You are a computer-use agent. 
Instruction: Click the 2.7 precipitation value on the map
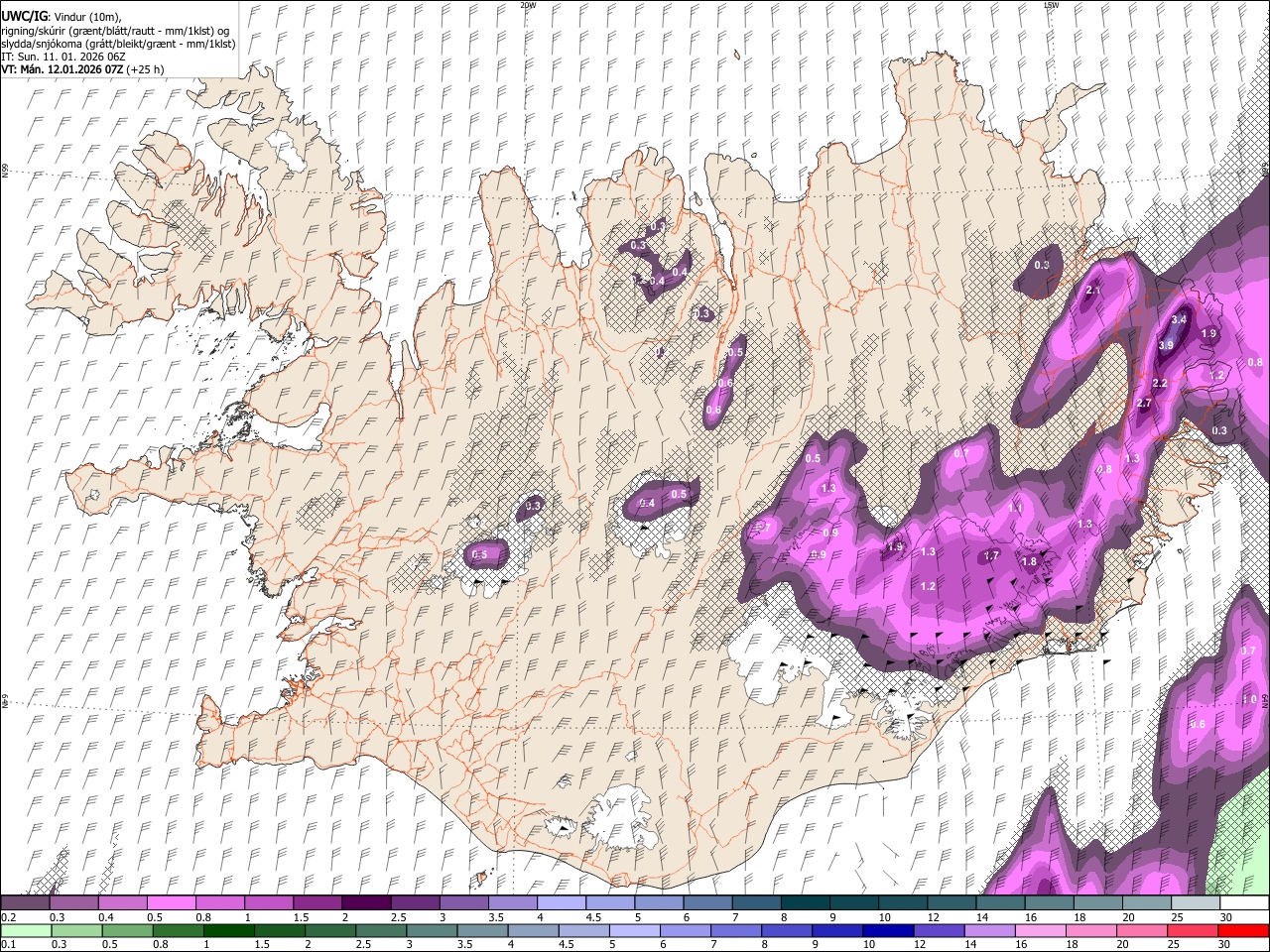(x=1143, y=404)
